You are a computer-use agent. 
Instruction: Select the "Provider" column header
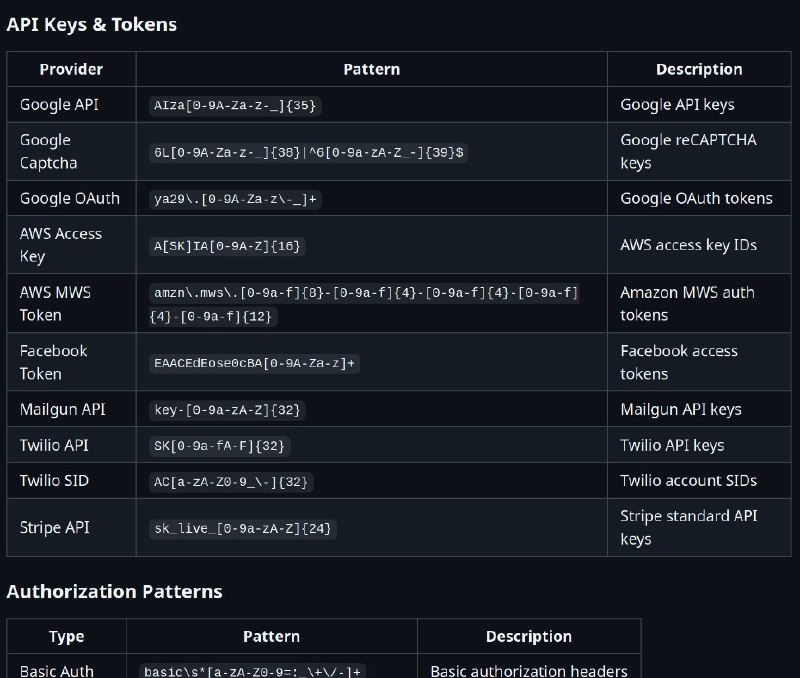coord(71,69)
